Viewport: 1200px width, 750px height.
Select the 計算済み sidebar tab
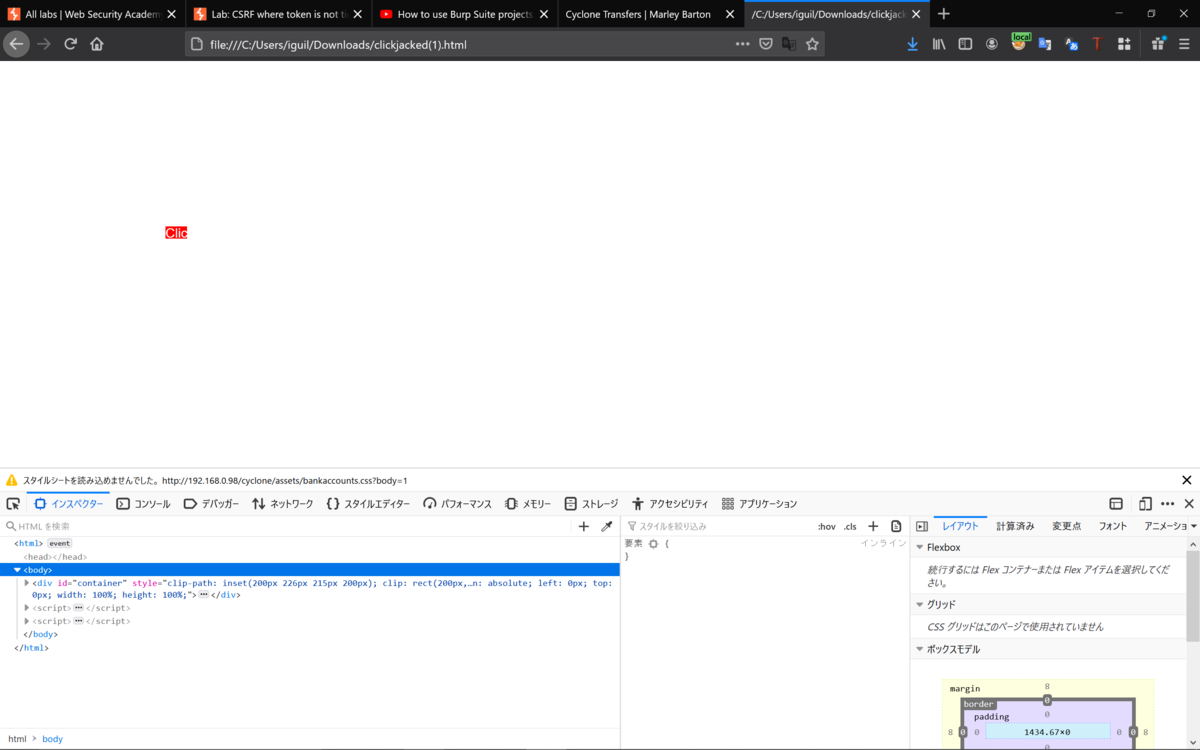tap(1015, 526)
